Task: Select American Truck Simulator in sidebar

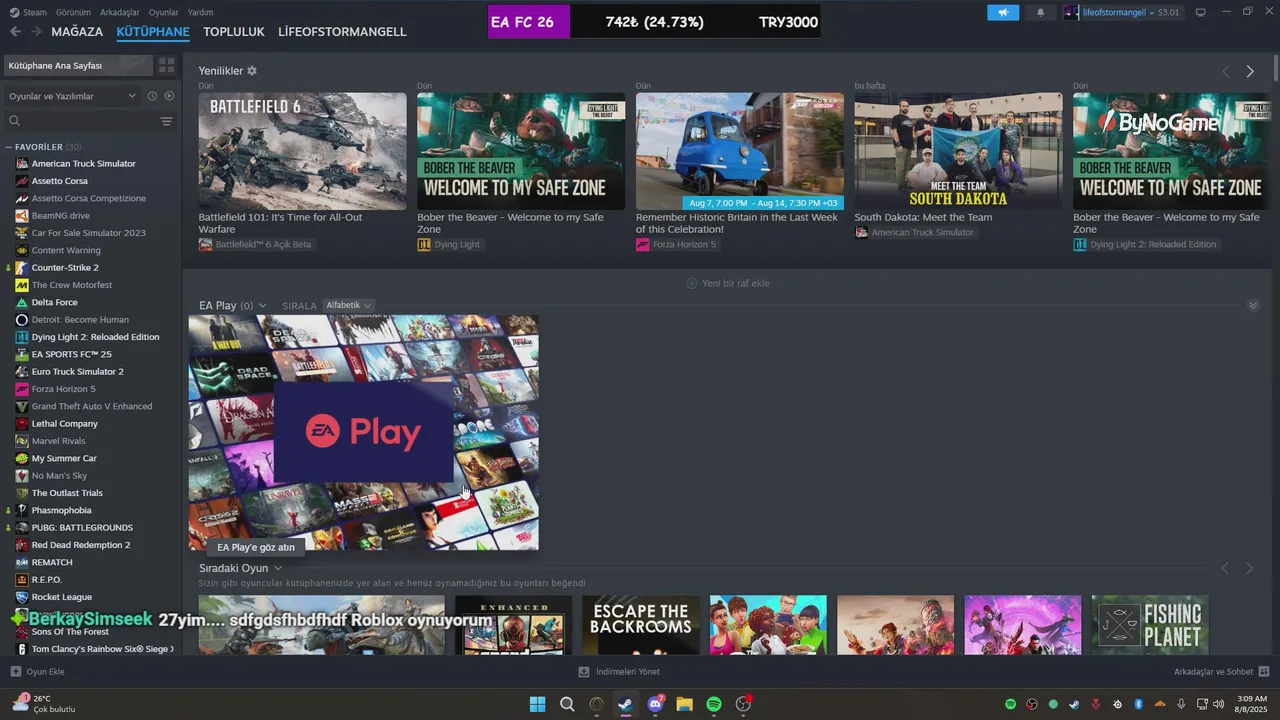Action: point(84,163)
